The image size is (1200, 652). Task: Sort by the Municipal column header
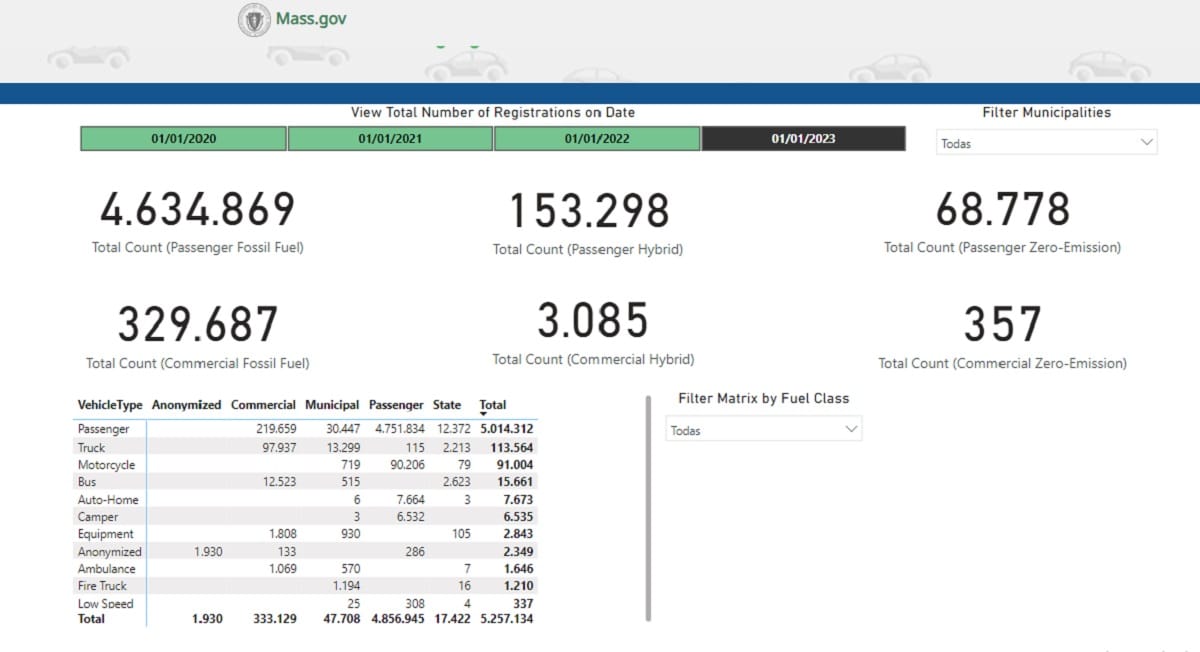coord(332,405)
